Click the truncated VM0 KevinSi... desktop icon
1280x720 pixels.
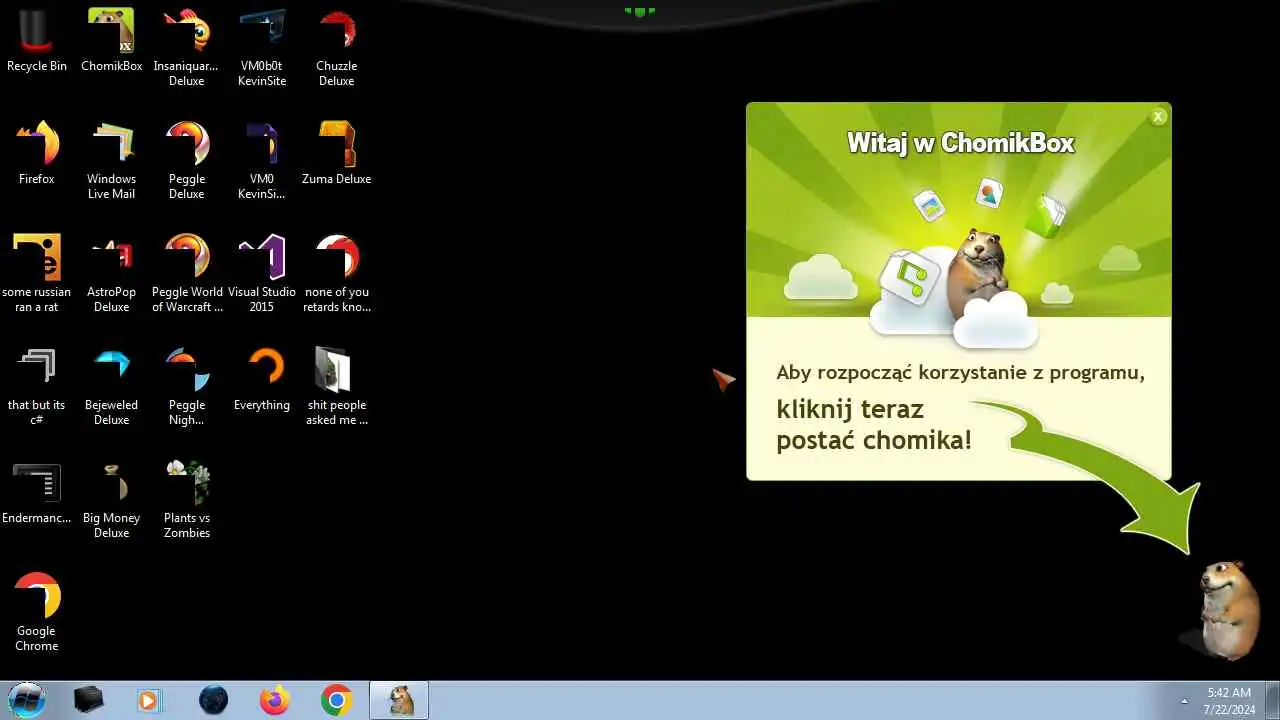click(262, 161)
